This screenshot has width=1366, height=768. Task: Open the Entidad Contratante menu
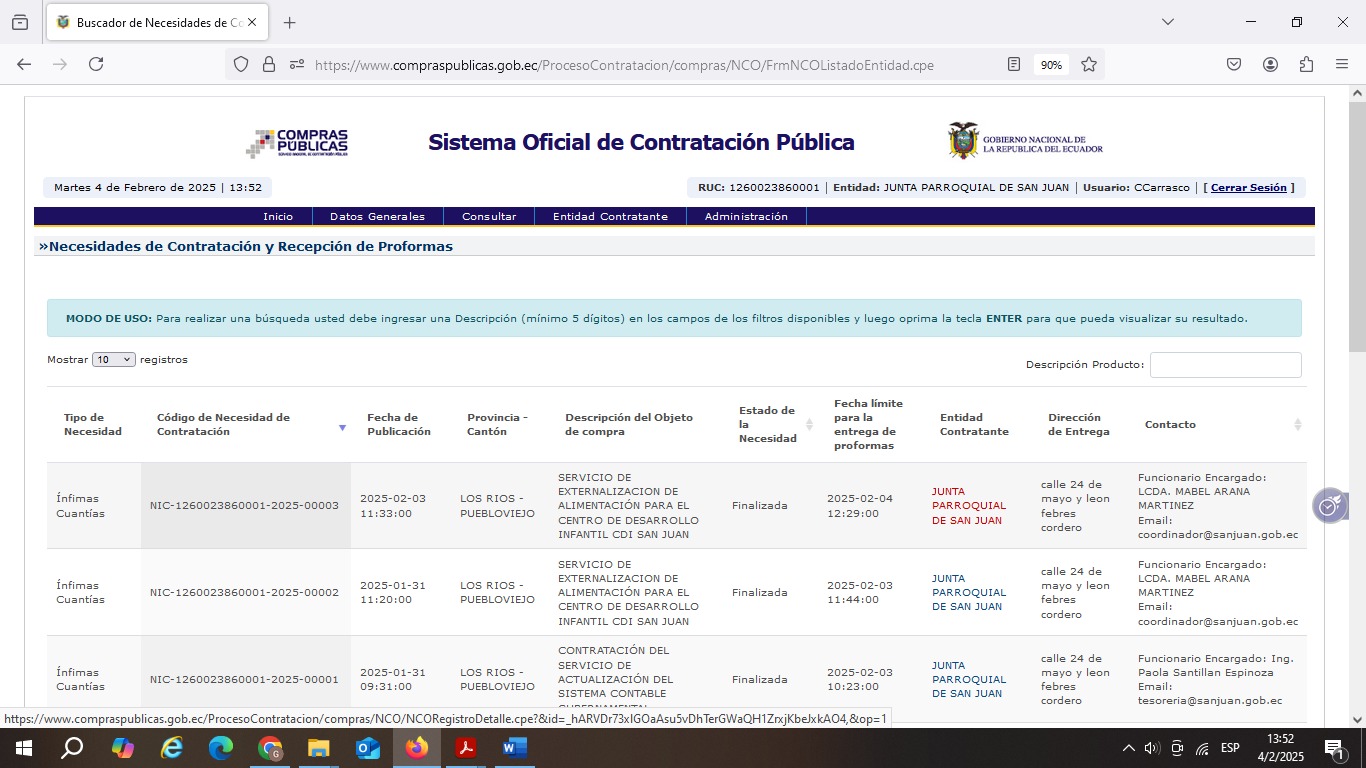[x=610, y=216]
